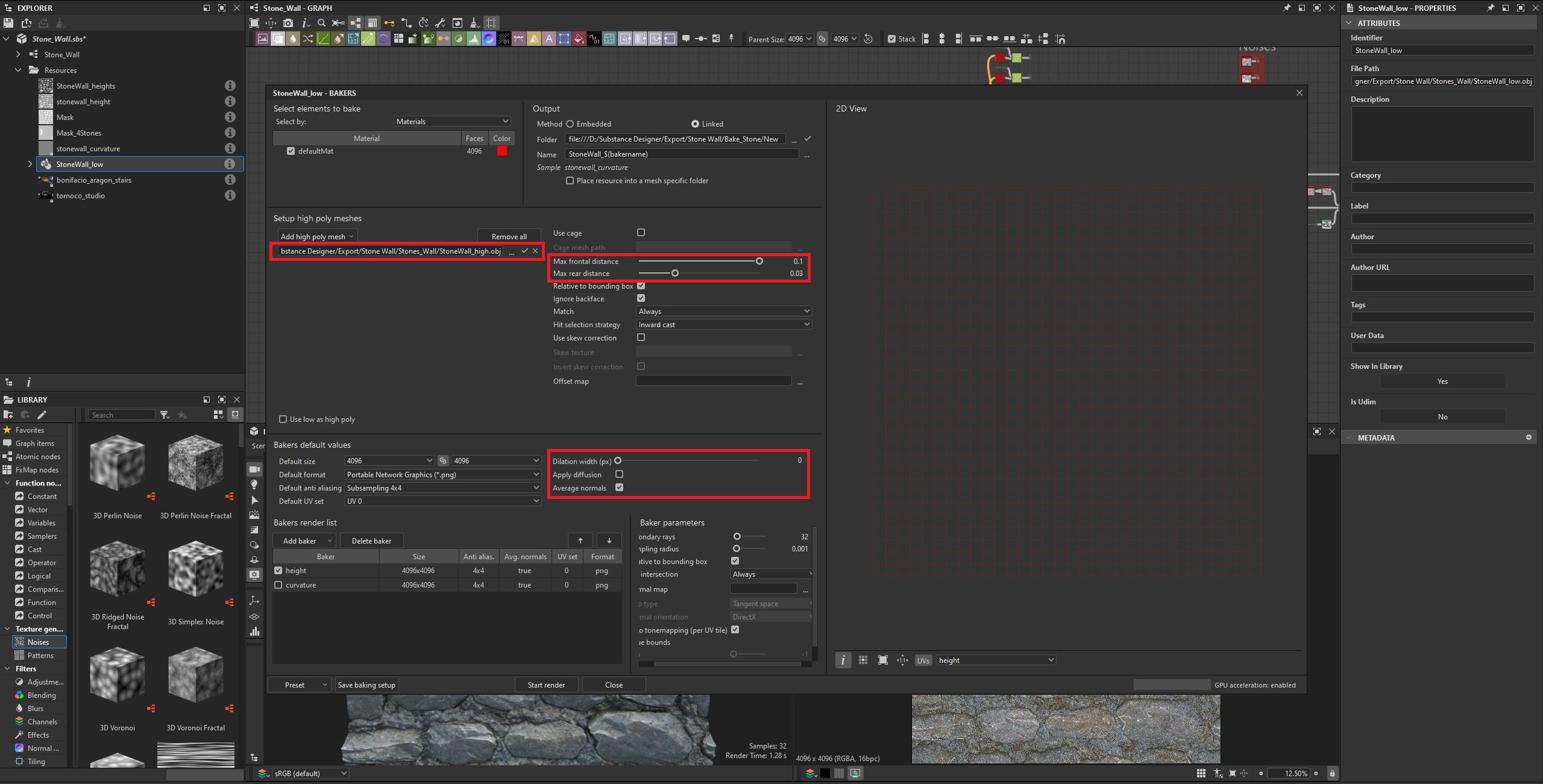Click the add metadata plus icon
The width and height of the screenshot is (1543, 784).
click(x=1528, y=437)
